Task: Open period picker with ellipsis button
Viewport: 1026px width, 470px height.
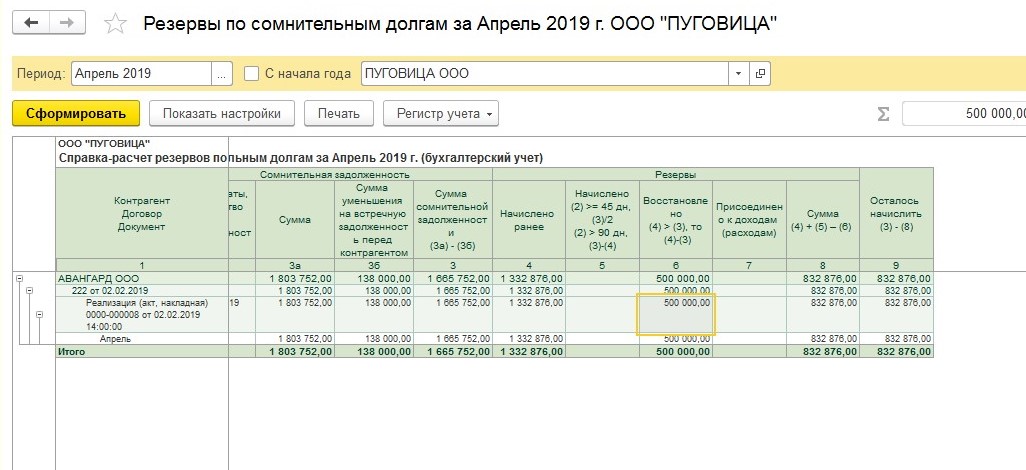Action: pos(222,74)
